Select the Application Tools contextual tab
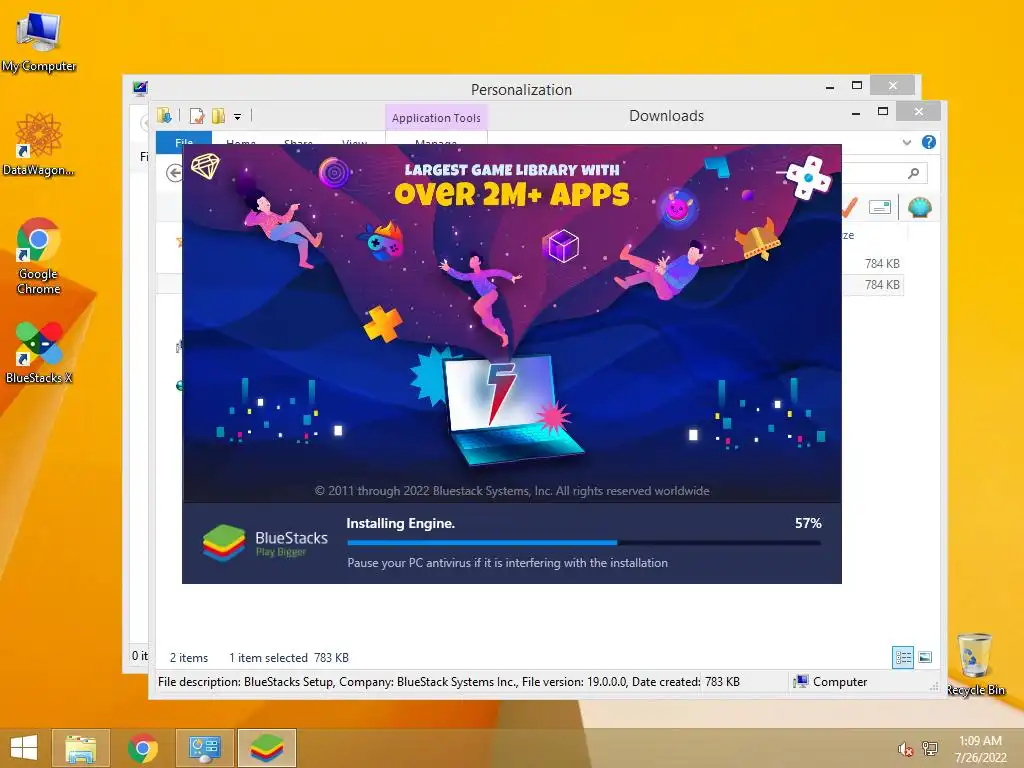Screen dimensions: 1024x768 click(436, 118)
